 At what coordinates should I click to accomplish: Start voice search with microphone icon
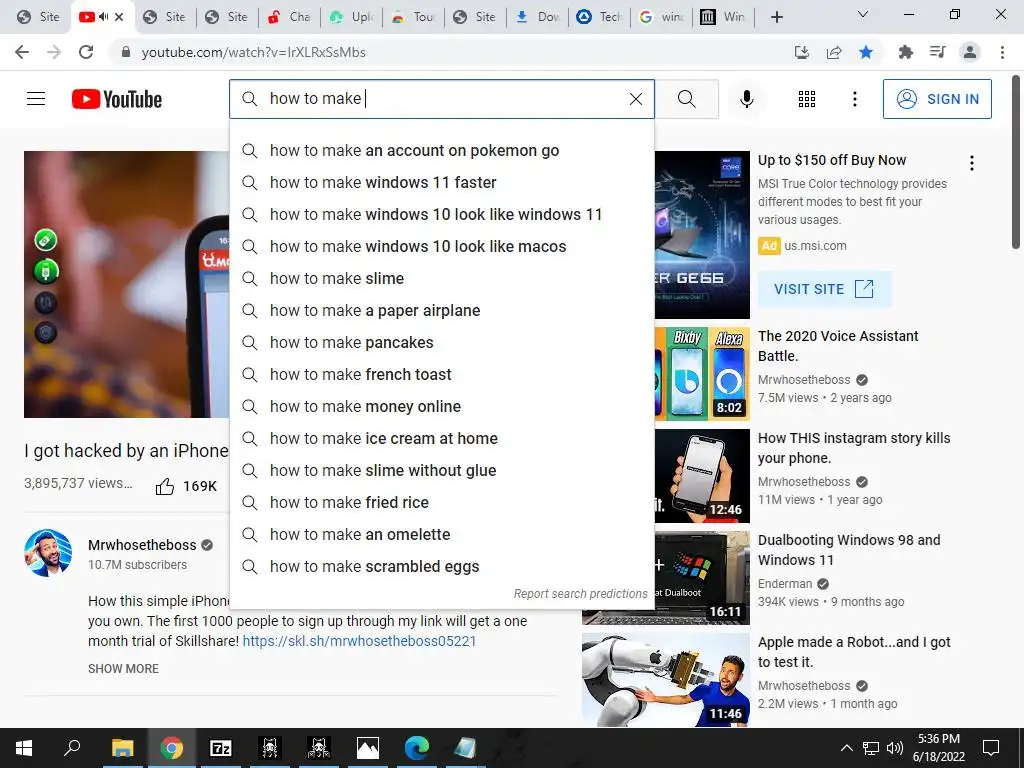[x=746, y=99]
